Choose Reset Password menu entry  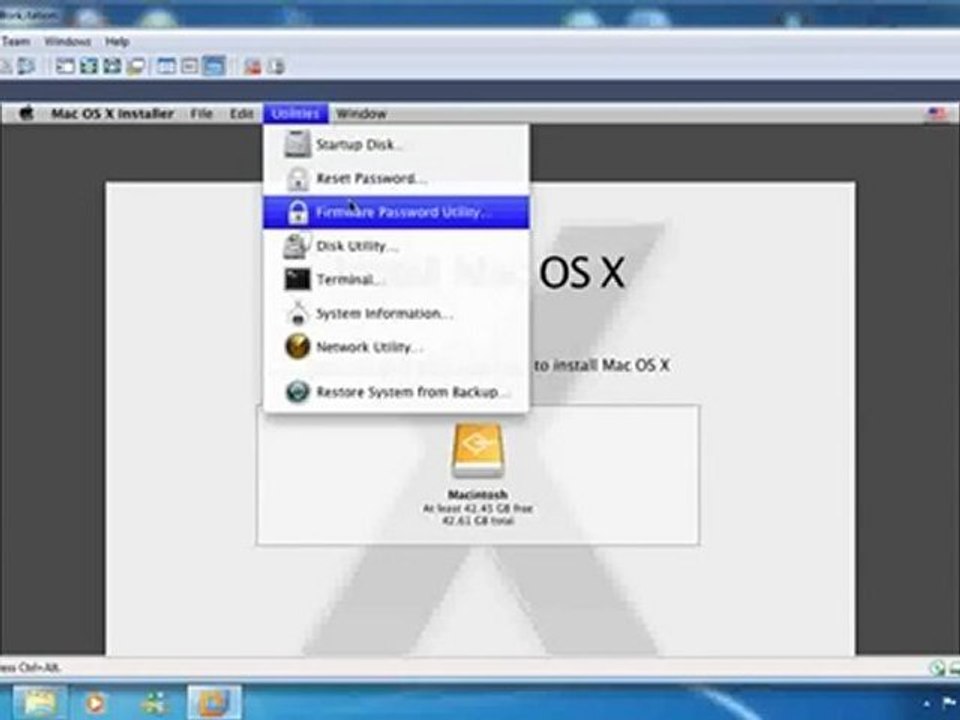[x=396, y=179]
